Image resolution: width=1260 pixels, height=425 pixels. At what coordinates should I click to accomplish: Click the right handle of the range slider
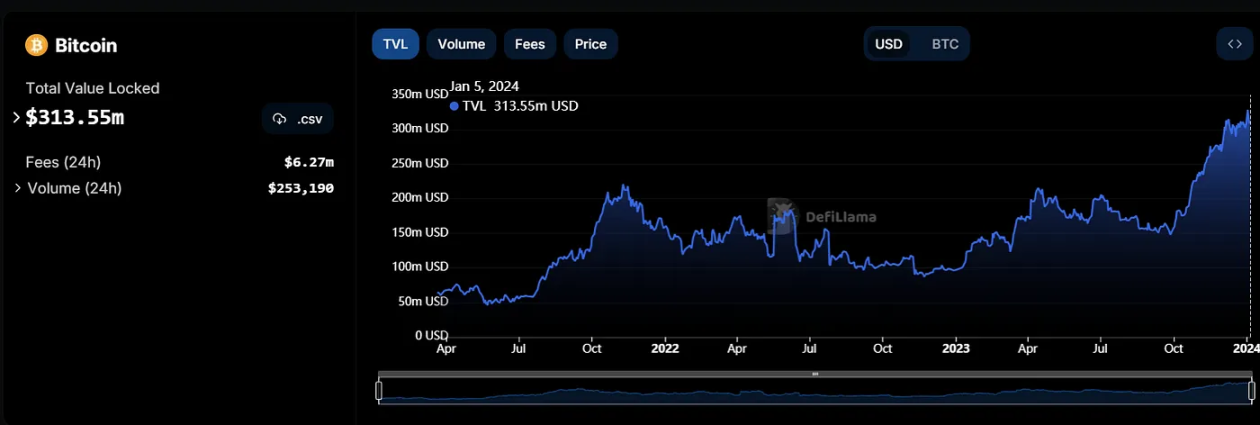tap(1251, 391)
